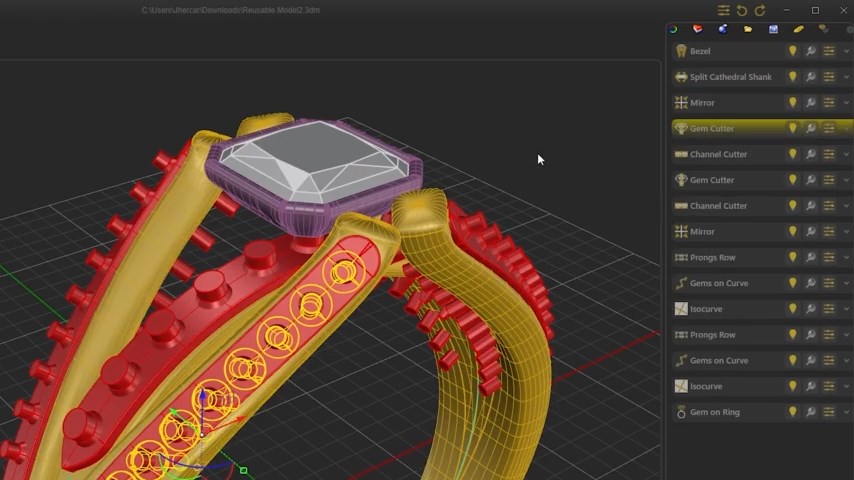Click the magnifier on Gem on Ring row
This screenshot has height=480, width=854.
(x=811, y=412)
